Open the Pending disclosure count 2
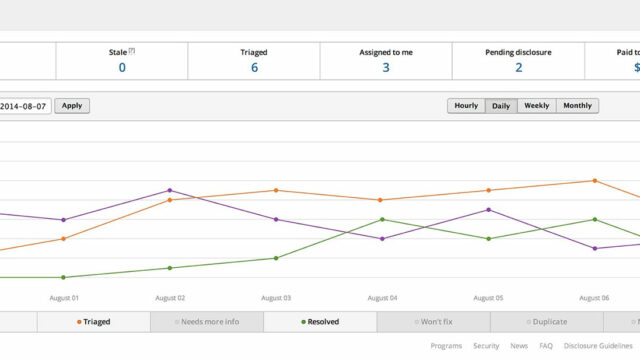 [x=518, y=67]
